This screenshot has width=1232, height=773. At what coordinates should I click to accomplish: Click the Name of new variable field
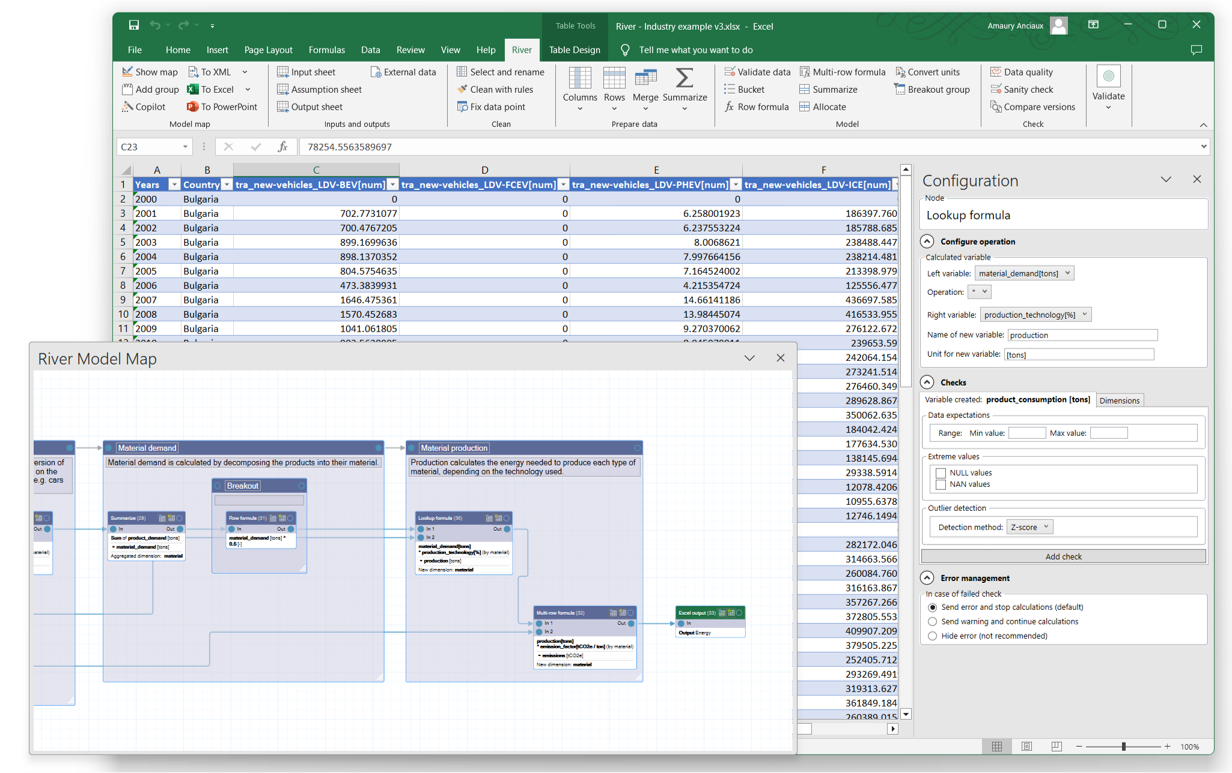1082,335
